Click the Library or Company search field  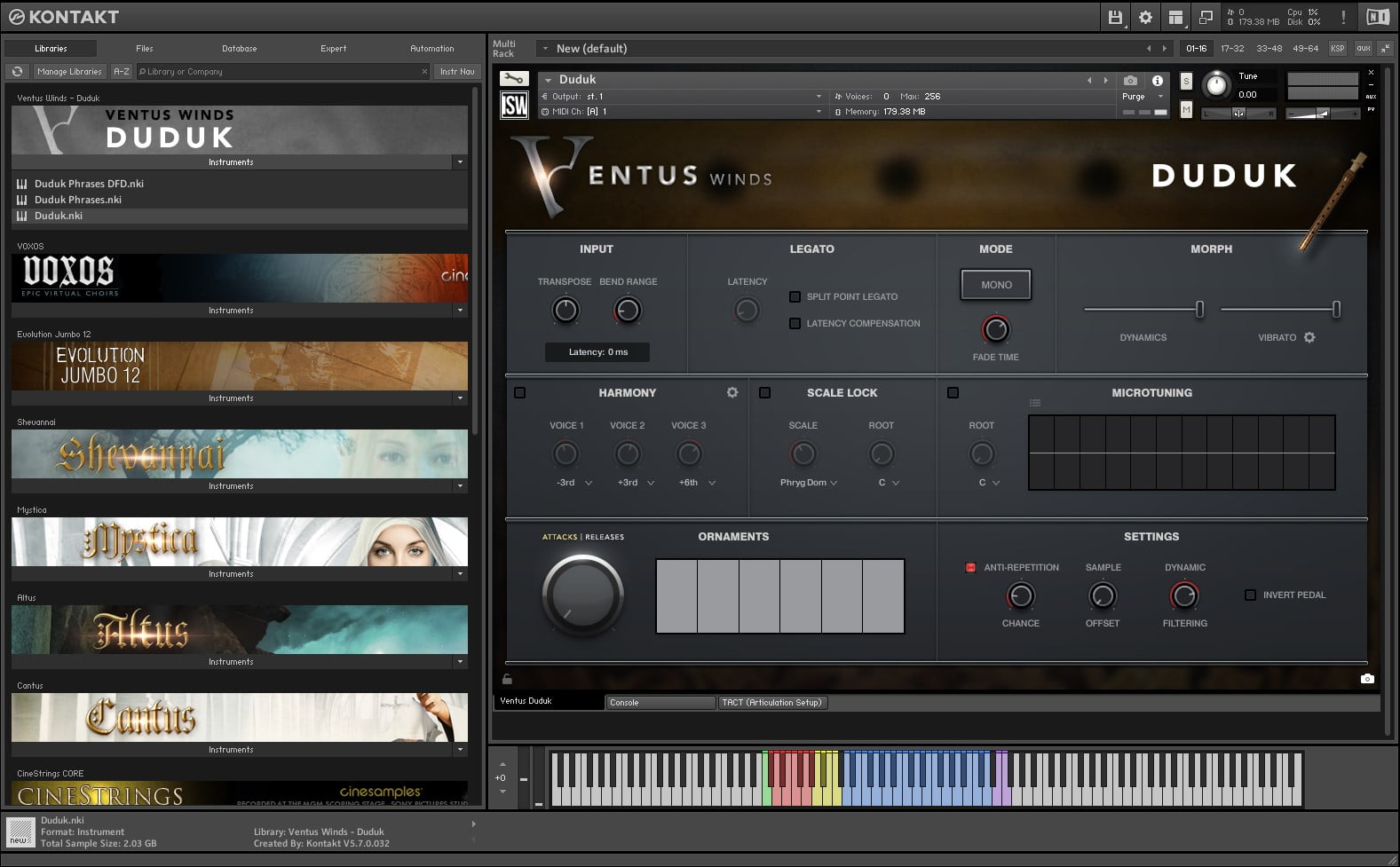283,72
